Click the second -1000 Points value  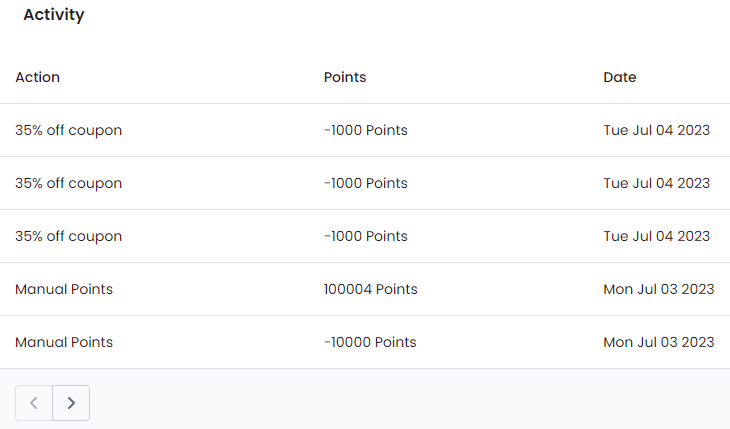click(x=366, y=183)
